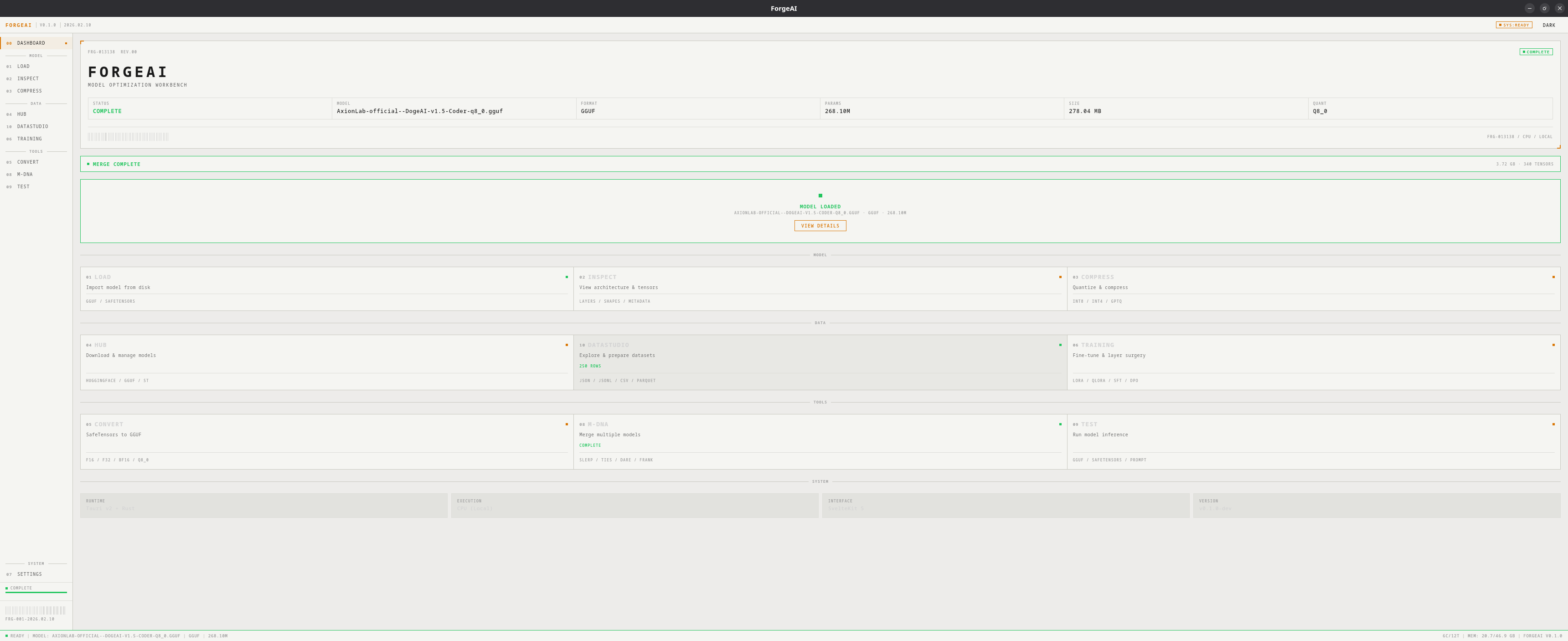
Task: Select INSPECT in the MODEL sidebar section
Action: click(27, 78)
